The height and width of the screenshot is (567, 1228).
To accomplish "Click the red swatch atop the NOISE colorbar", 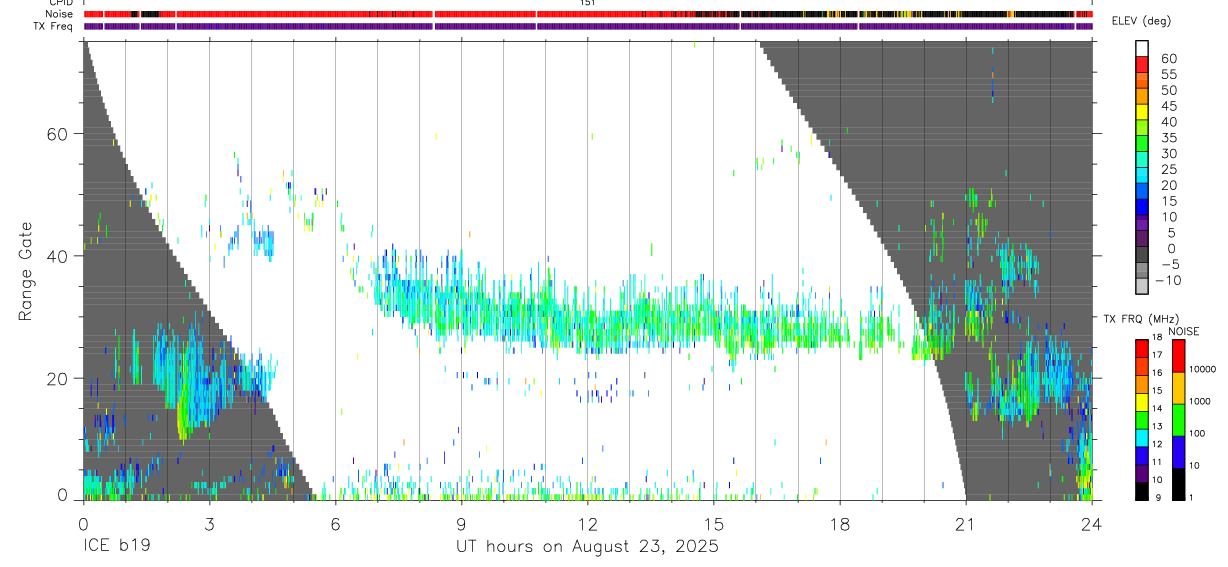I will (x=1178, y=356).
